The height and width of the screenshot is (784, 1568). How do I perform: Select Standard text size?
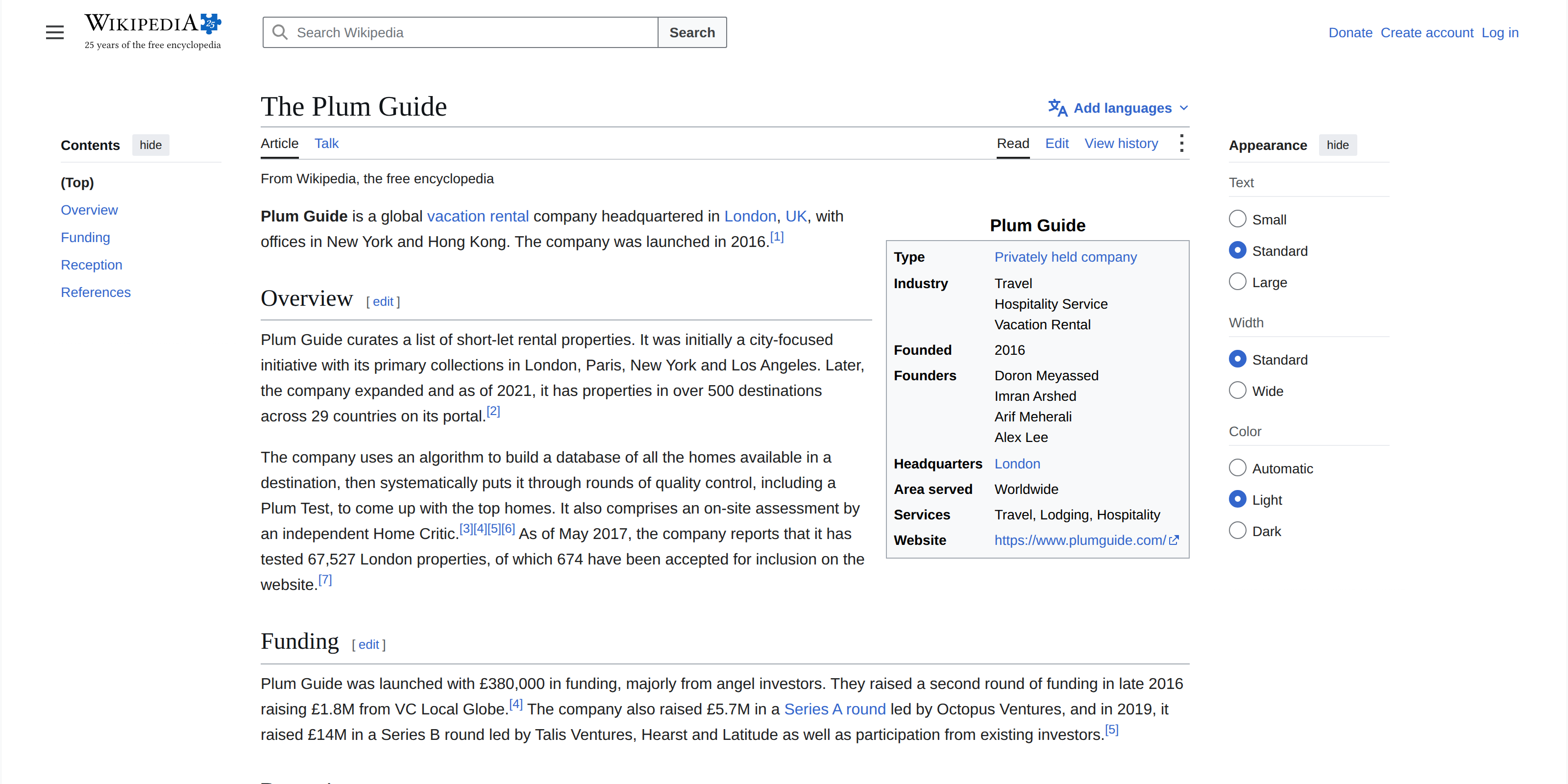[x=1237, y=251]
